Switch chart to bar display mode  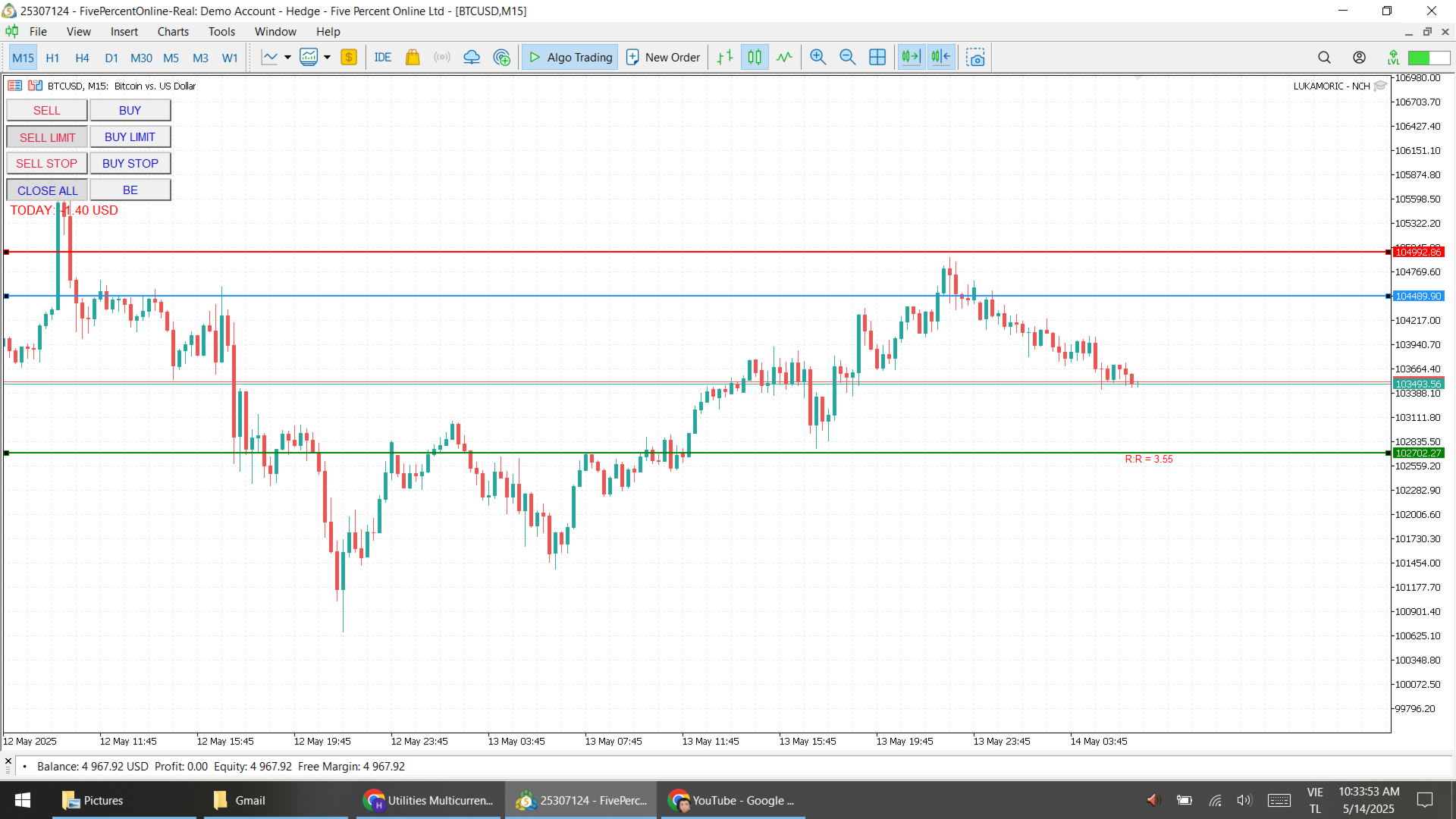coord(724,57)
